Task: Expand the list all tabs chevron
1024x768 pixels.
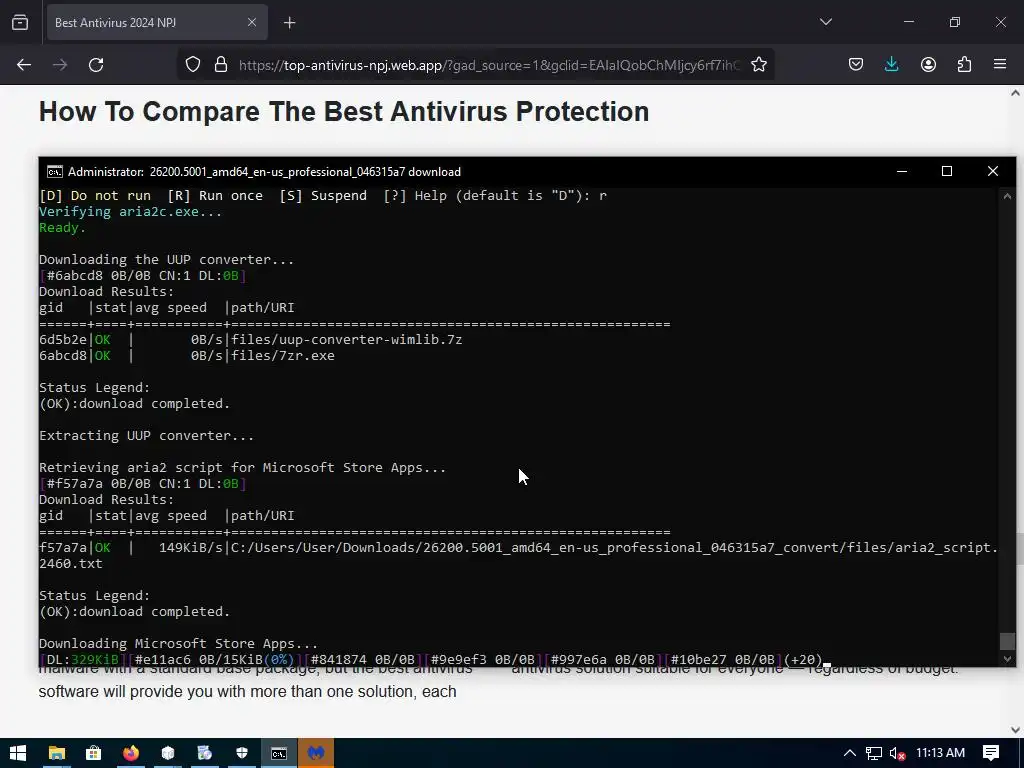Action: point(825,22)
